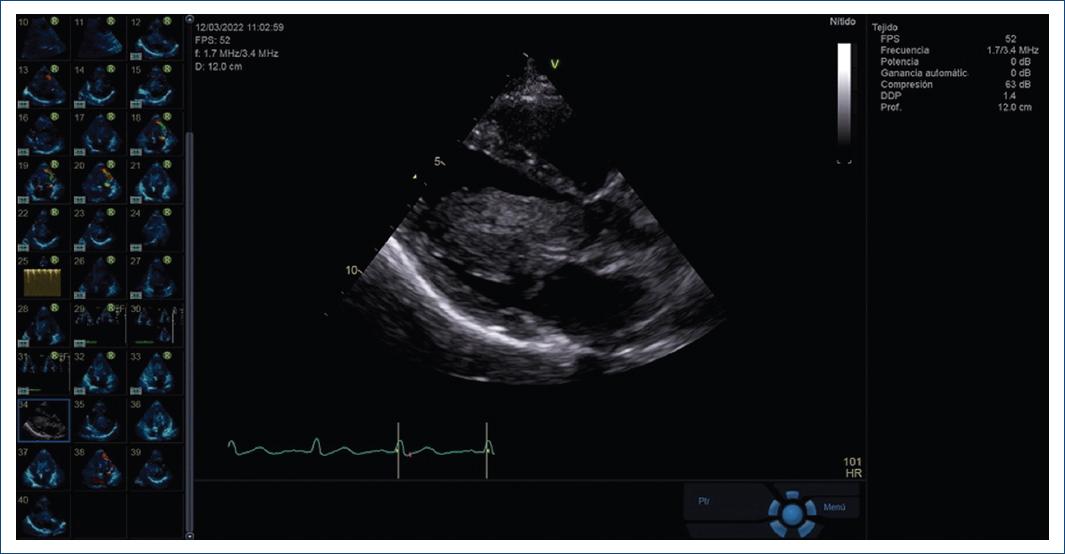Click the scroll-up arrow above thumbnail scrollbar
Screen dimensions: 1065x554
point(191,19)
